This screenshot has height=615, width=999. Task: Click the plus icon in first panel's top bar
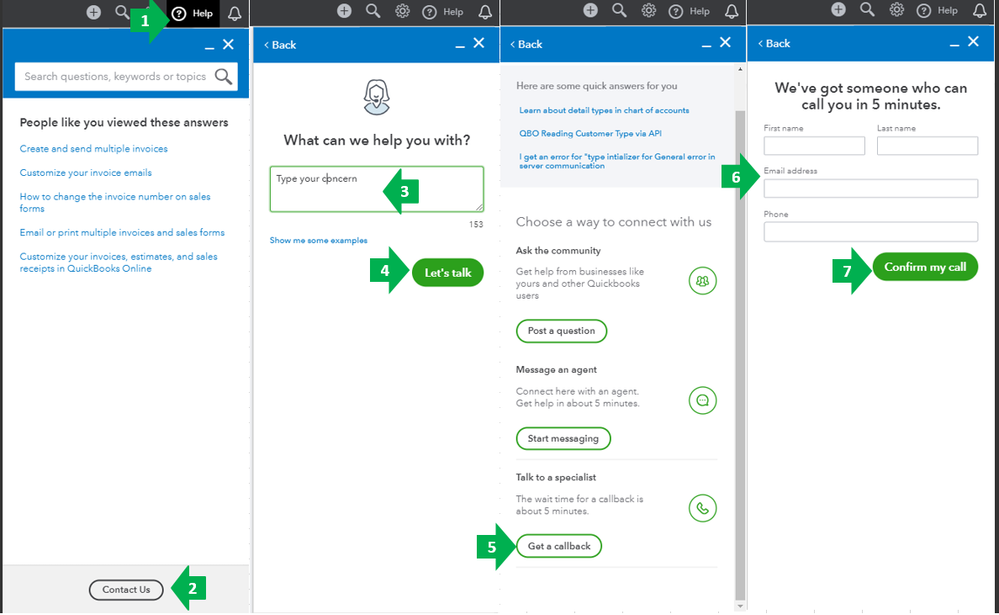[94, 12]
